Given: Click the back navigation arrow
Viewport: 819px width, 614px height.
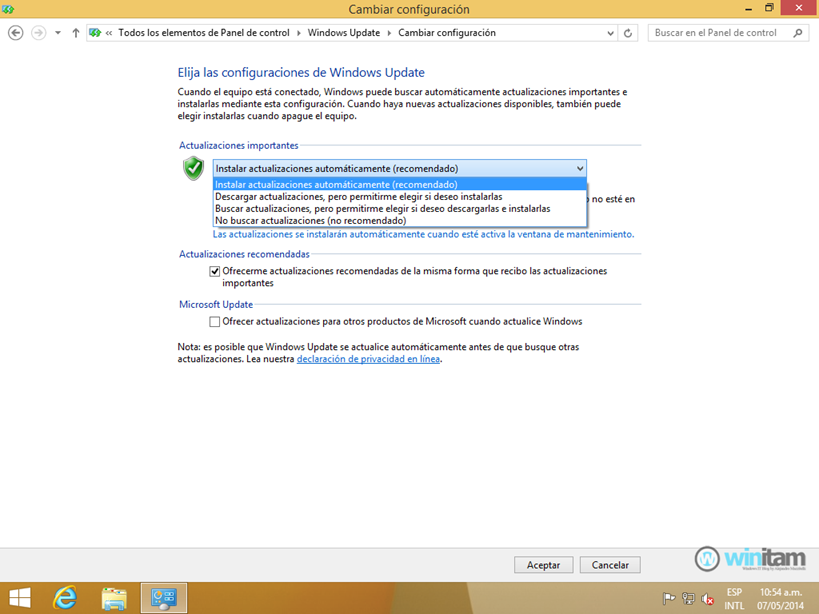Looking at the screenshot, I should (x=15, y=32).
